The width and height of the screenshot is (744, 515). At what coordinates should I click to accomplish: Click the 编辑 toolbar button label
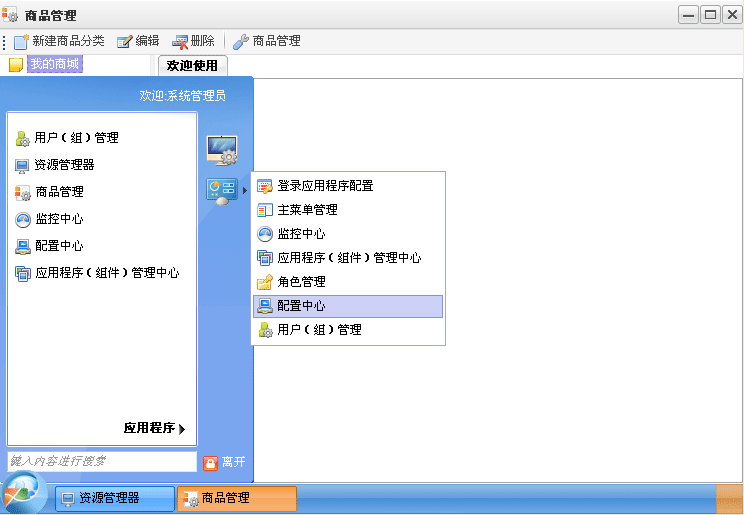point(148,41)
